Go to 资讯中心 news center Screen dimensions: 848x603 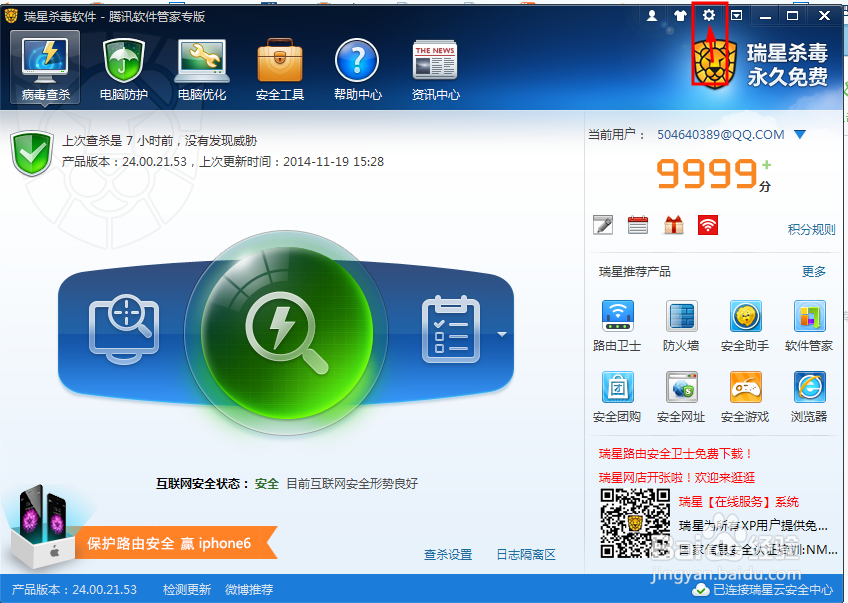point(435,69)
